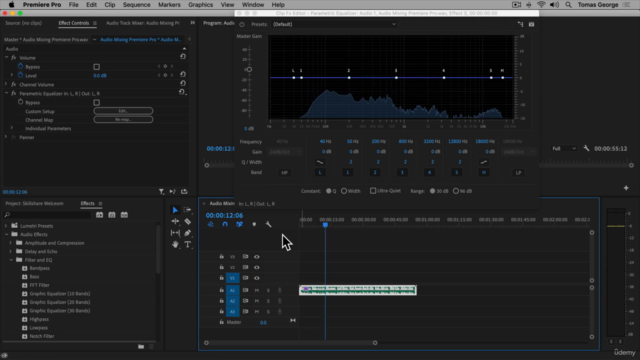Screen dimensions: 640x360
Task: Create new custom bin in Effects panel
Action: (x=141, y=347)
